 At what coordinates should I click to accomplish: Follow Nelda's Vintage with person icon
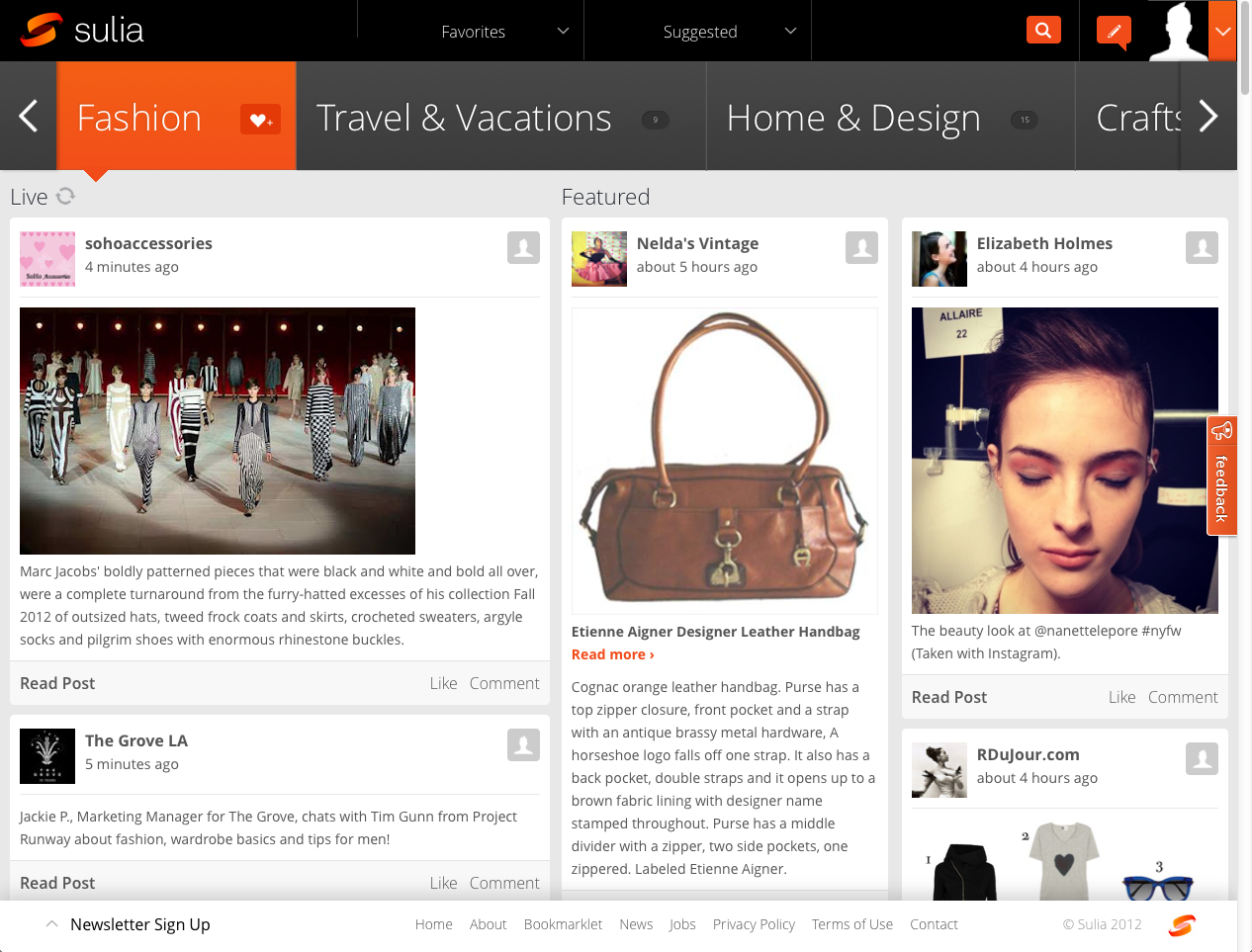(861, 248)
